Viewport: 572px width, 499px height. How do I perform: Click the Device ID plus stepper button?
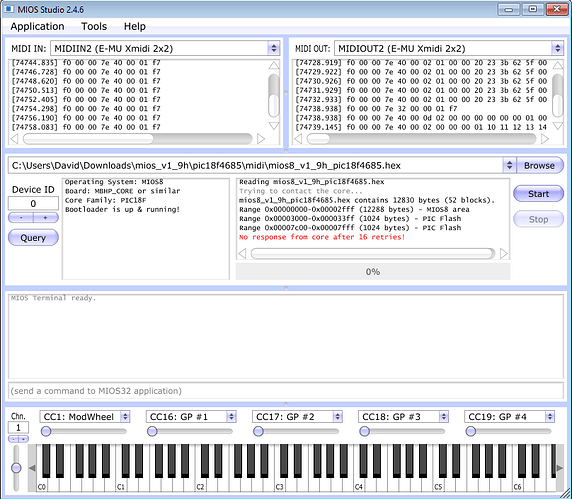(46, 218)
